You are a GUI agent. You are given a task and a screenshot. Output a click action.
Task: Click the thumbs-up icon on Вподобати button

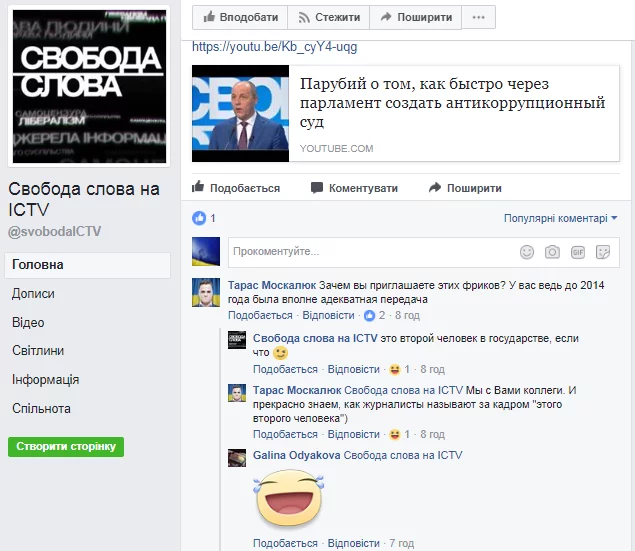click(x=209, y=17)
